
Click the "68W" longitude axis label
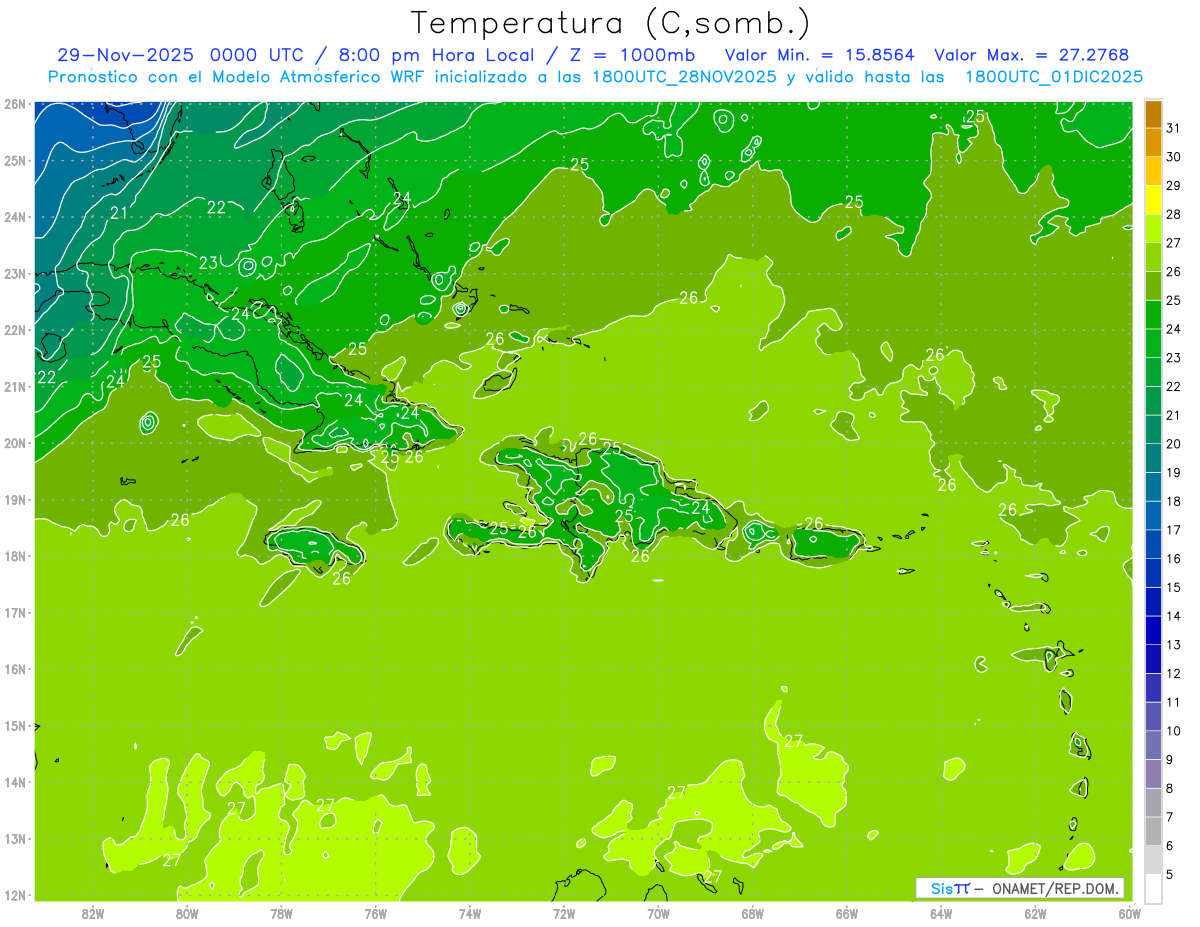click(x=753, y=912)
